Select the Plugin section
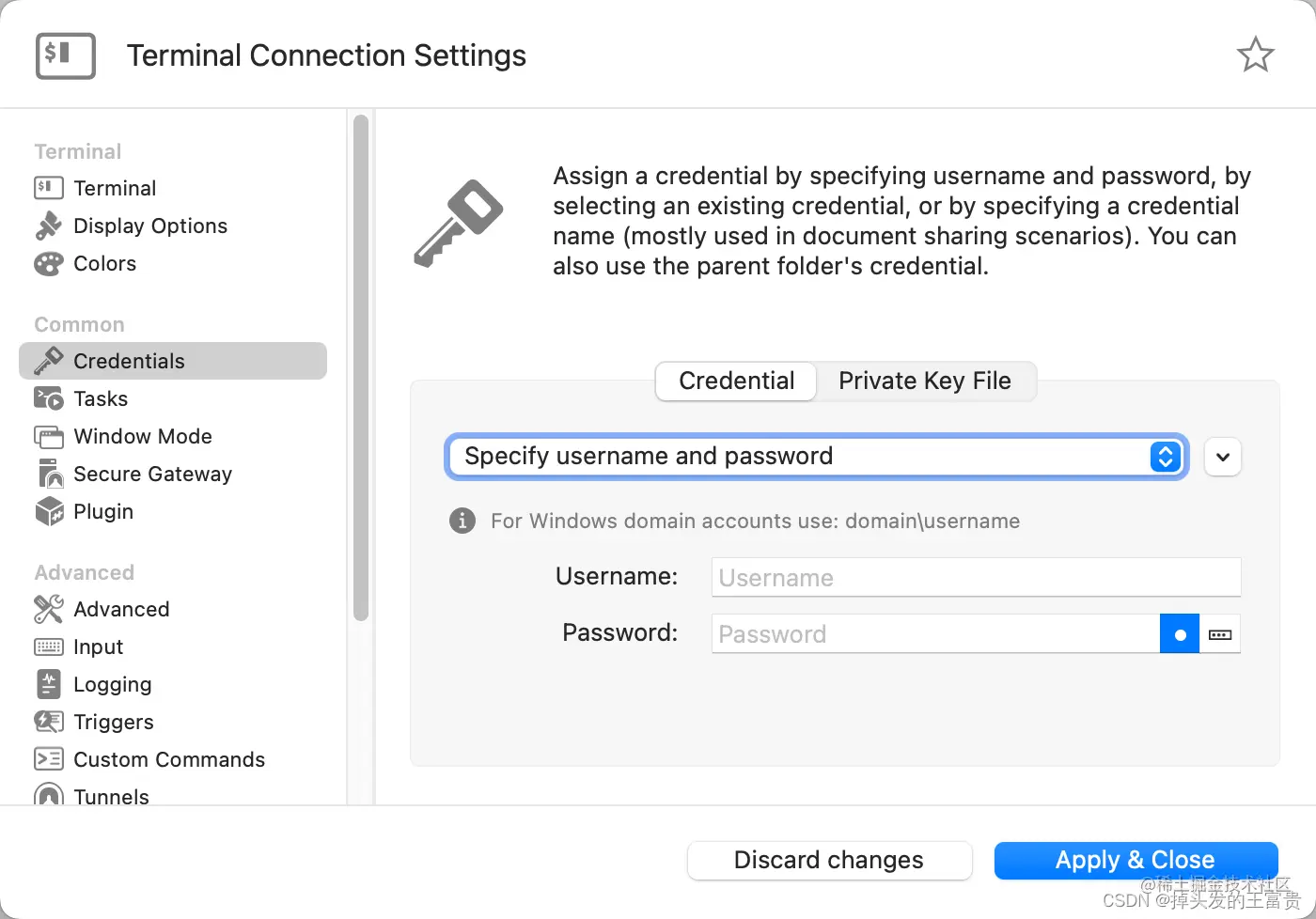 tap(102, 511)
